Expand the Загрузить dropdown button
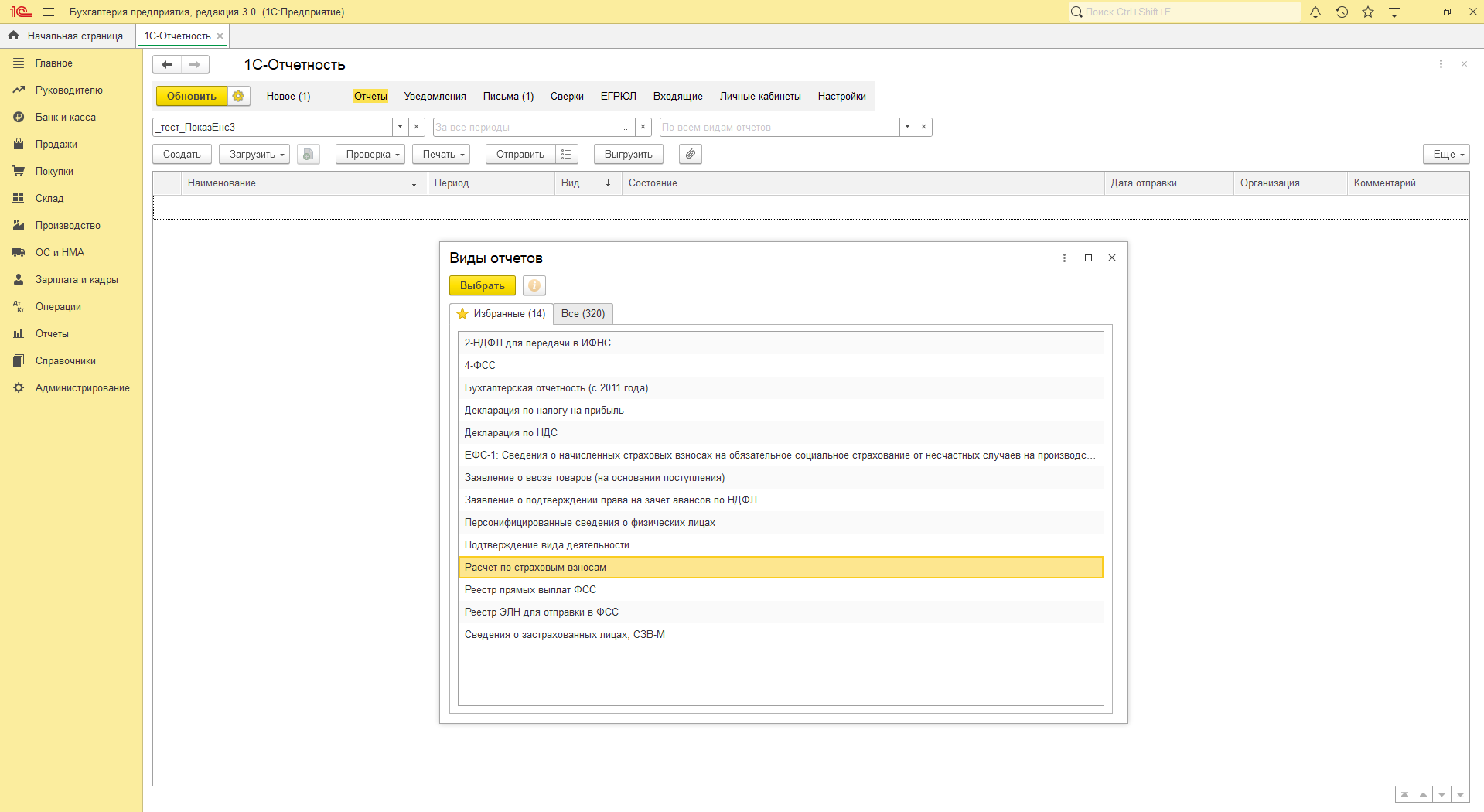The image size is (1484, 812). pos(254,154)
